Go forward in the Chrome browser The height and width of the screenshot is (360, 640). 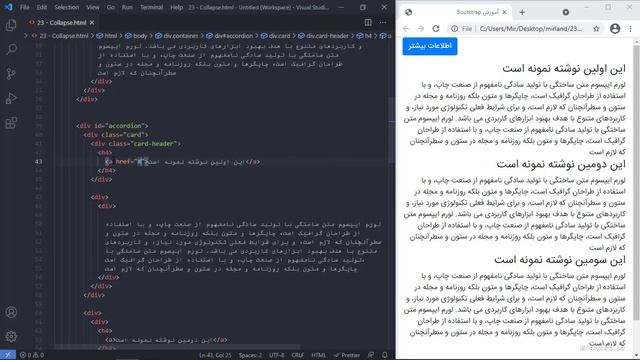(421, 29)
